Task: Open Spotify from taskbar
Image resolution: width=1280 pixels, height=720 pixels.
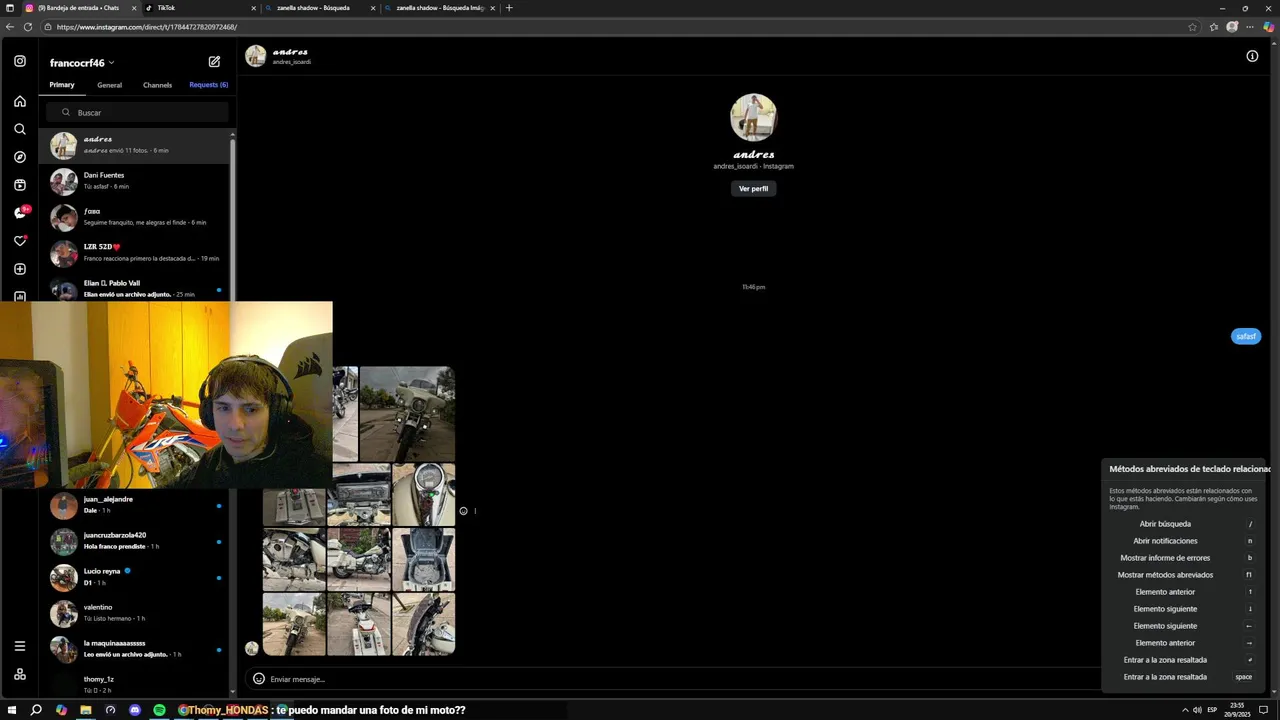Action: (x=159, y=710)
